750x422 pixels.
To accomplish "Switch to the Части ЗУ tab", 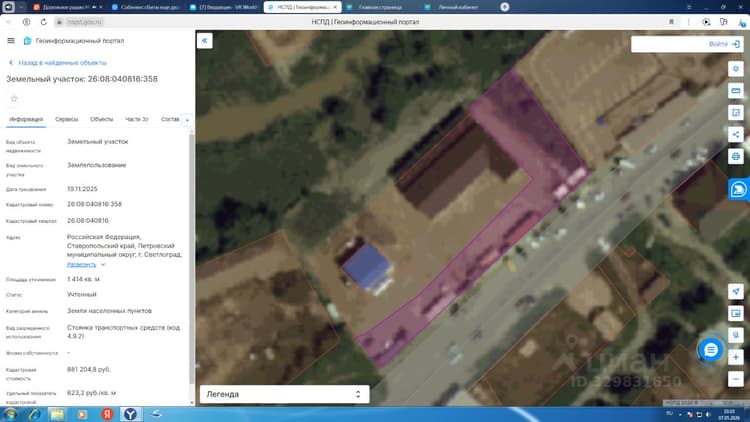I will tap(137, 119).
